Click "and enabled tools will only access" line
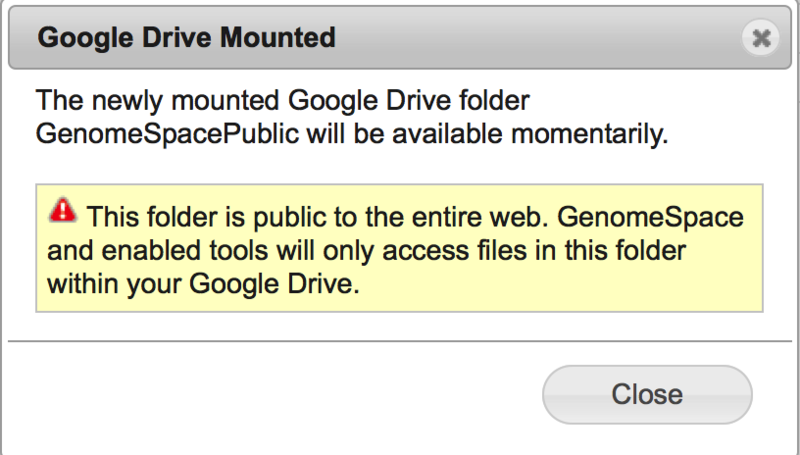Viewport: 800px width, 455px height. (263, 250)
